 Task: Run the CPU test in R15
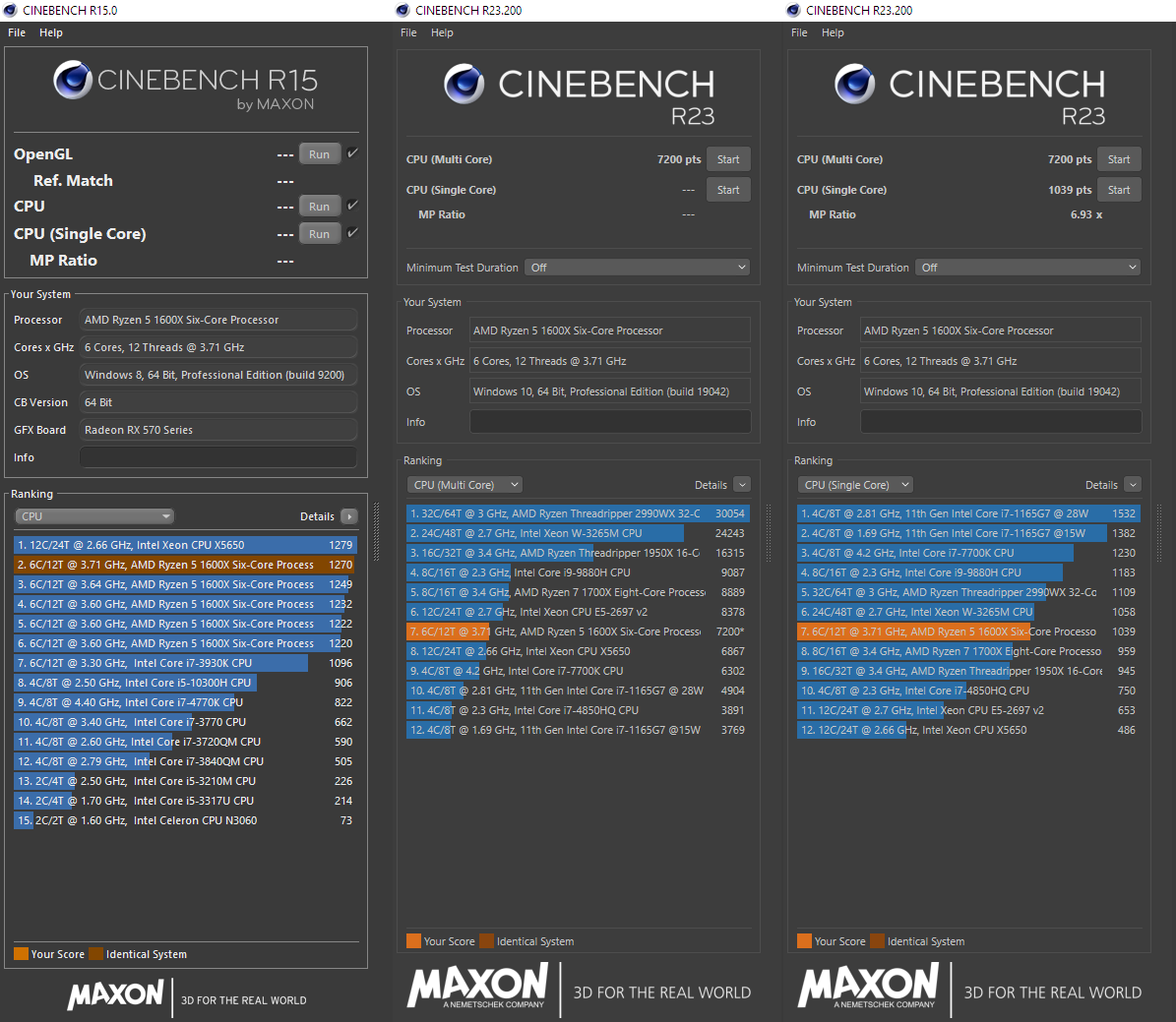click(x=320, y=207)
